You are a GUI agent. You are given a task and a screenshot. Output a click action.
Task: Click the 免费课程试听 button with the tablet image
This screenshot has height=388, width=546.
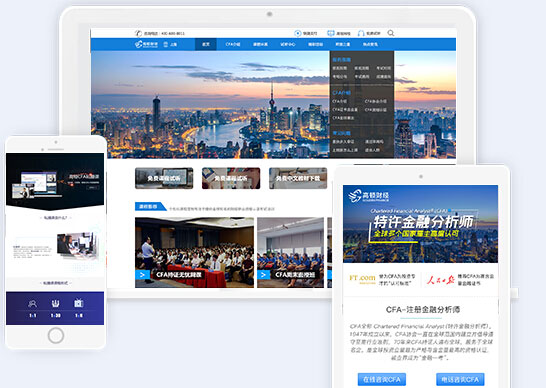[164, 178]
